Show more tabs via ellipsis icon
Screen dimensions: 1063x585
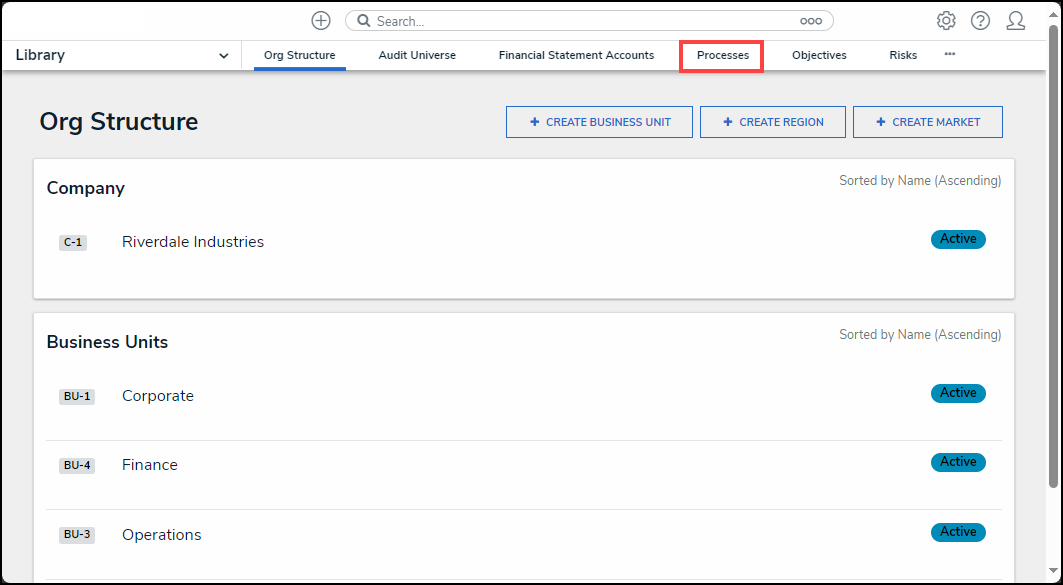949,54
